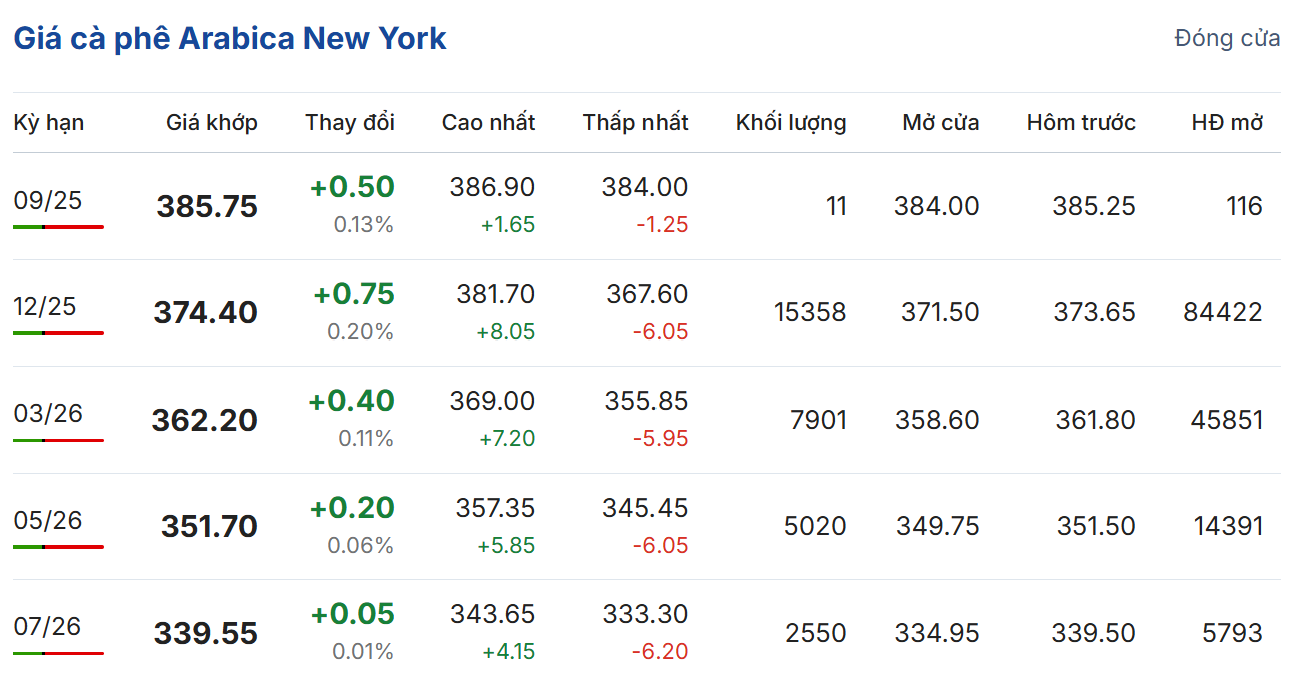Click the Mở cửa column header
Viewport: 1306px width, 678px height.
[x=940, y=123]
